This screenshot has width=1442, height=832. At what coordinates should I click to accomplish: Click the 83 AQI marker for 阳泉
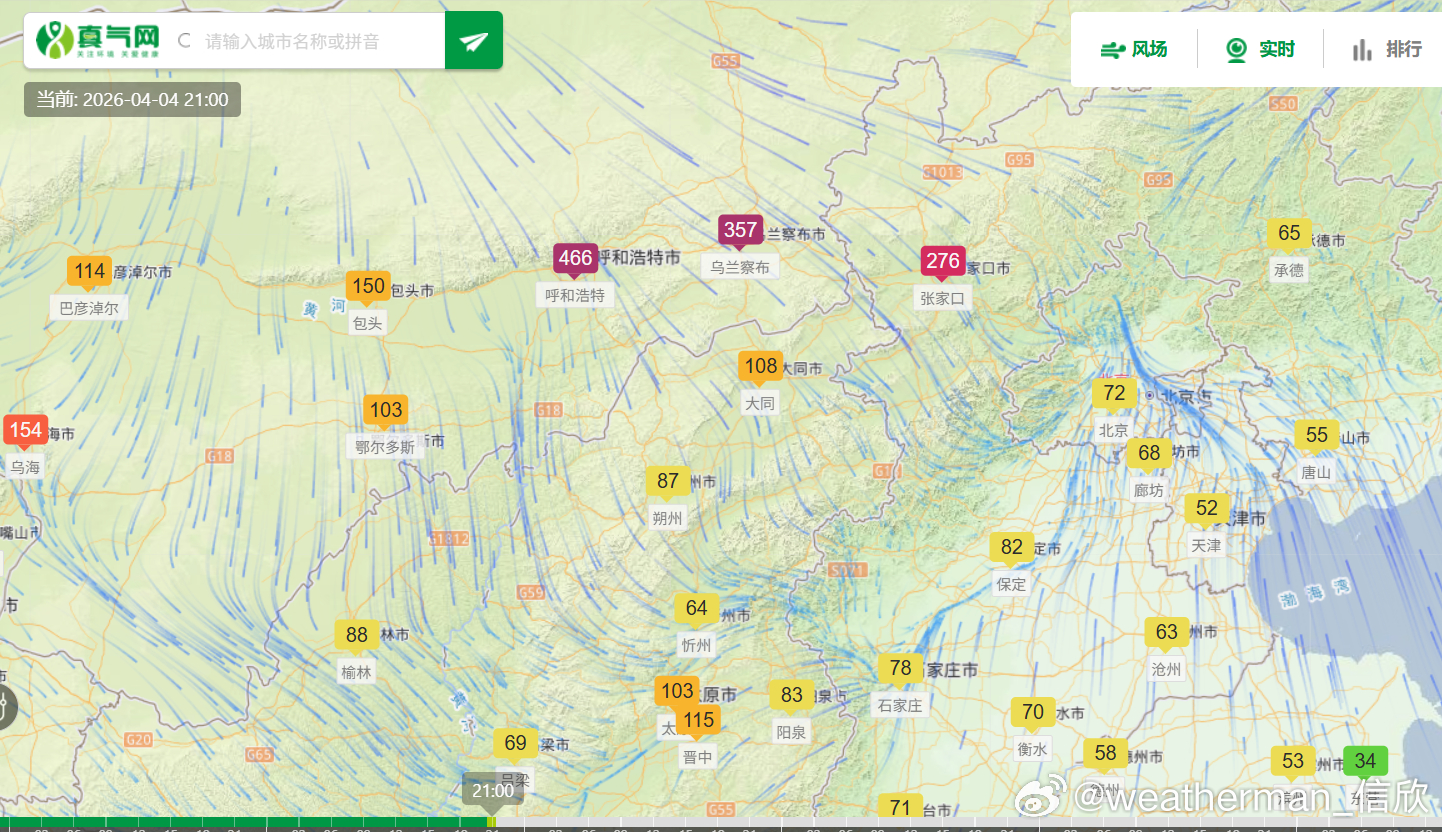tap(792, 695)
